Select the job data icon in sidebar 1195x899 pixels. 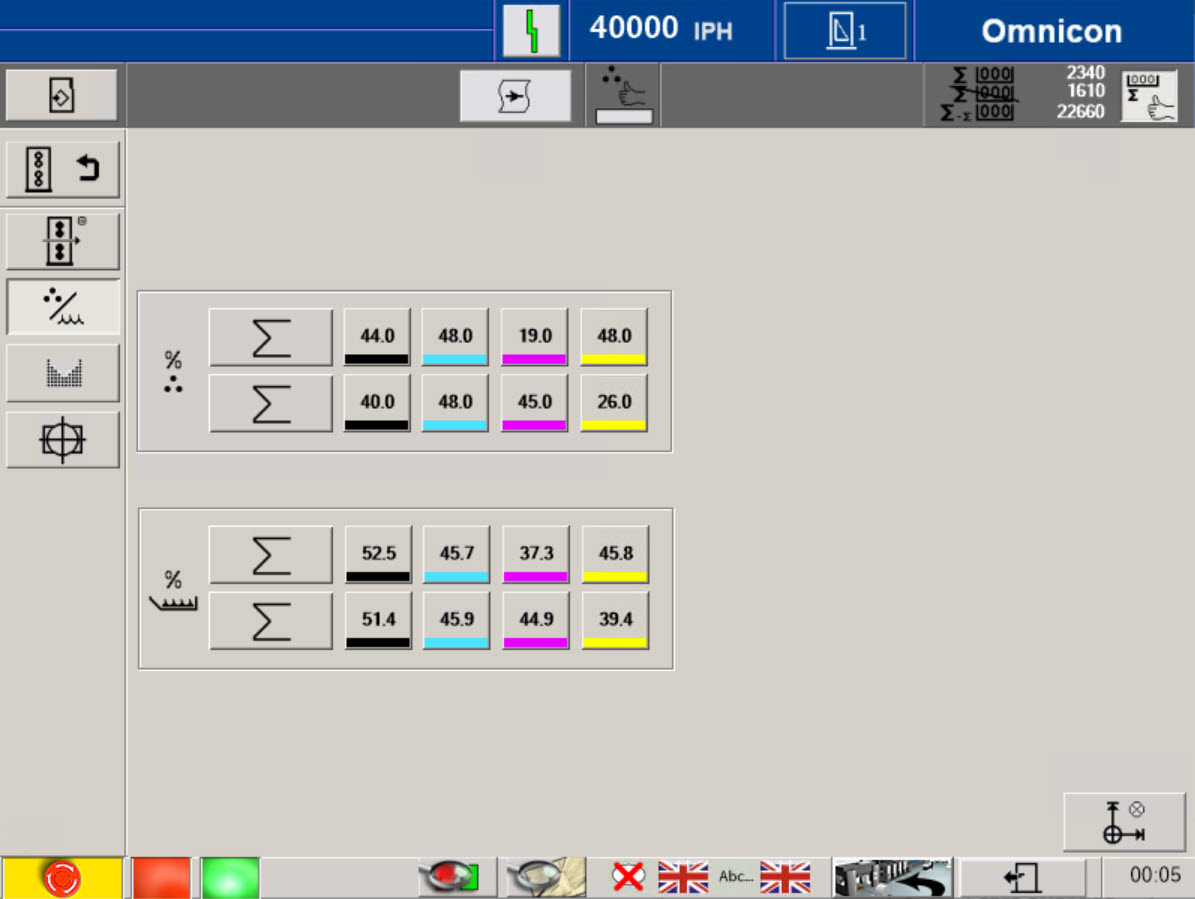pos(62,94)
